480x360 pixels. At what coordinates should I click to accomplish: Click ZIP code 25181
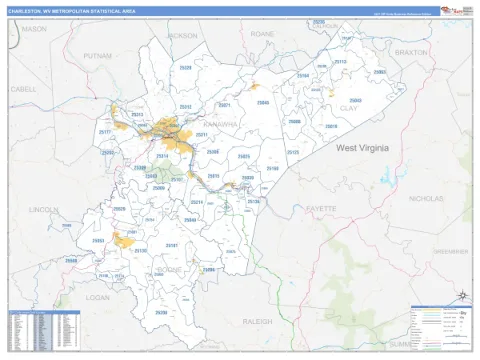tap(172, 246)
